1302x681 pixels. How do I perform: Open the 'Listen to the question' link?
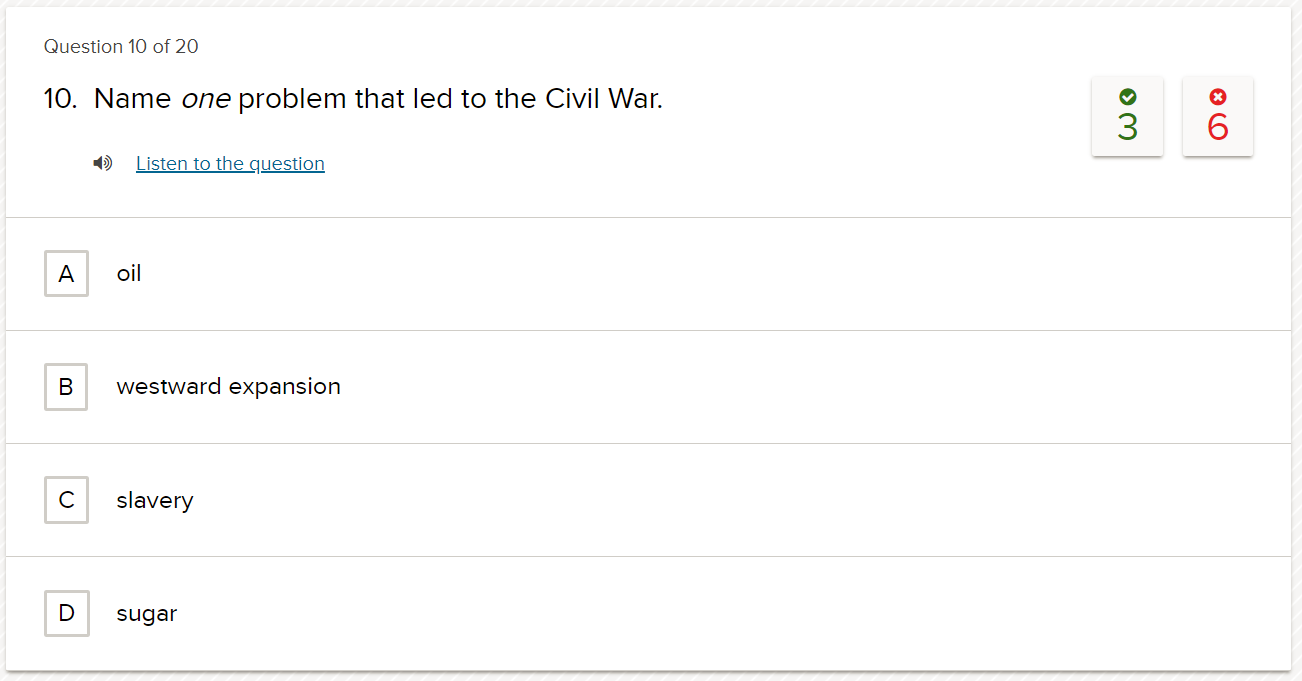230,163
